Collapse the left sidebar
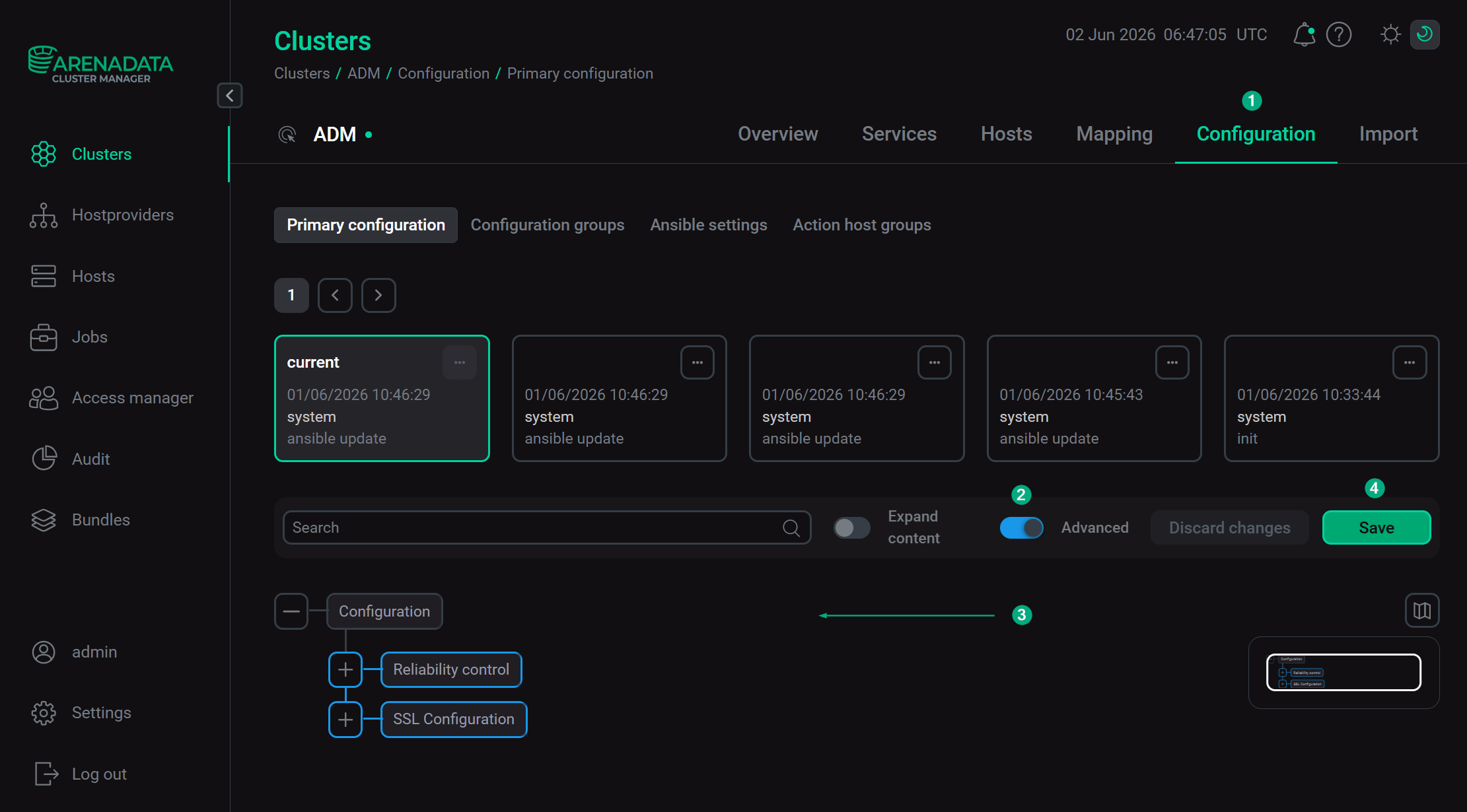This screenshot has height=812, width=1467. 230,96
